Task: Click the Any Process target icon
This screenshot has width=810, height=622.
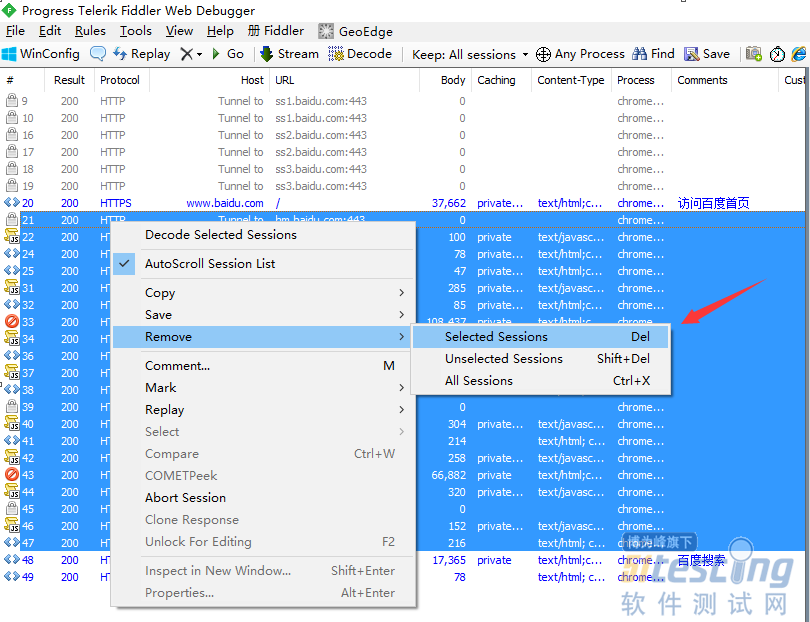Action: pos(543,54)
